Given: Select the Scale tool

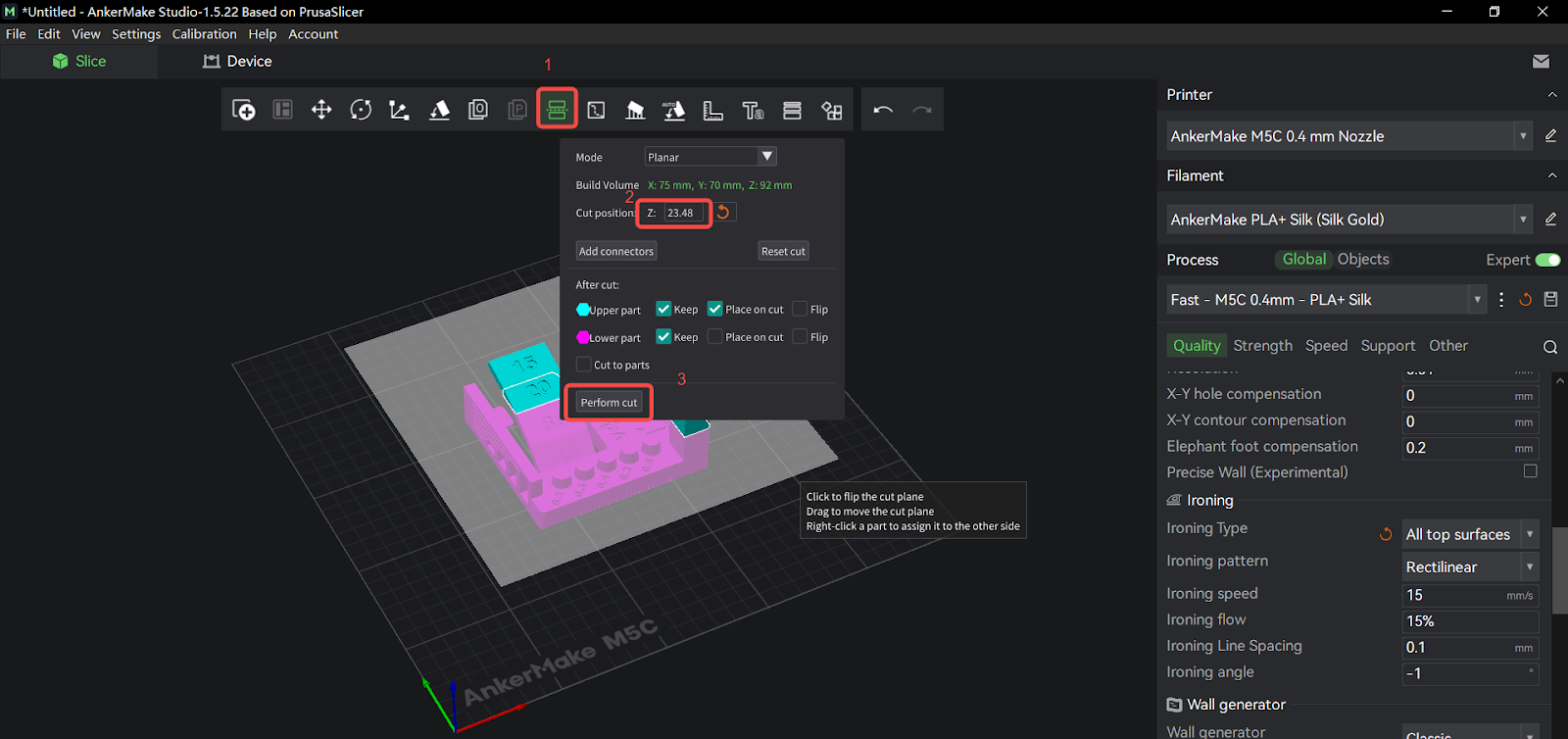Looking at the screenshot, I should (399, 110).
